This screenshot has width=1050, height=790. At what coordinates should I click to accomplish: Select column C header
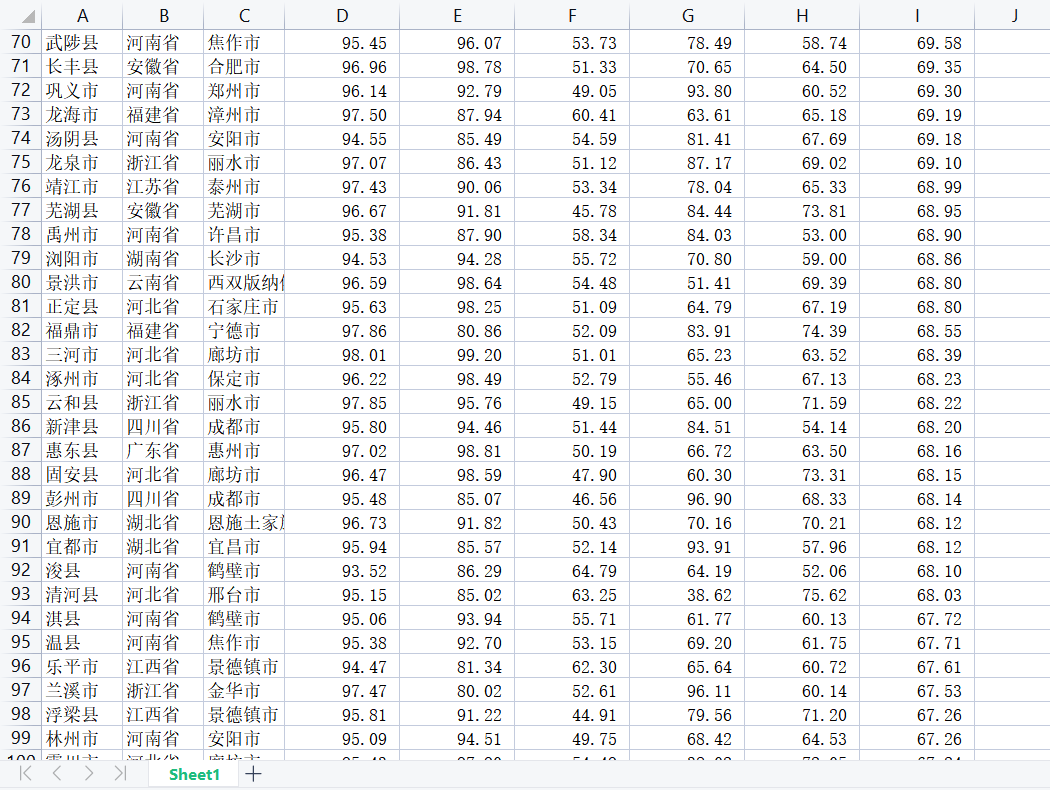pyautogui.click(x=244, y=16)
